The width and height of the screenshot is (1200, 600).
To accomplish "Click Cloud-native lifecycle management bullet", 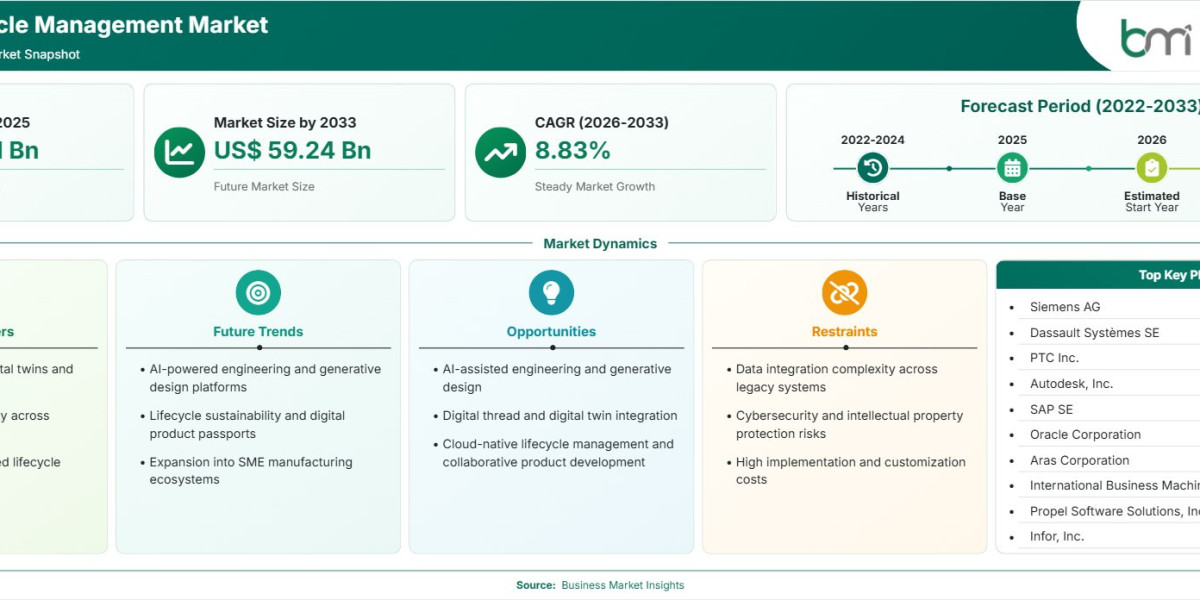I will click(558, 453).
